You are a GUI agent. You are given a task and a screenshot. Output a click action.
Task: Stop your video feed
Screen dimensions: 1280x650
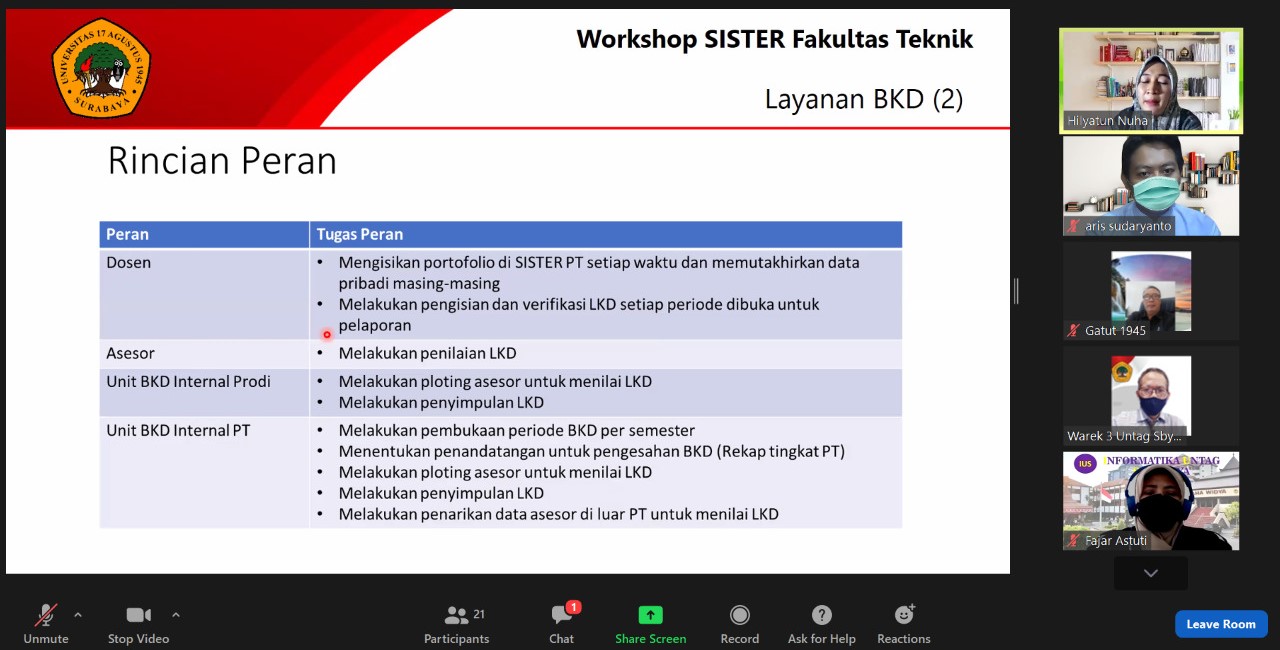[138, 615]
